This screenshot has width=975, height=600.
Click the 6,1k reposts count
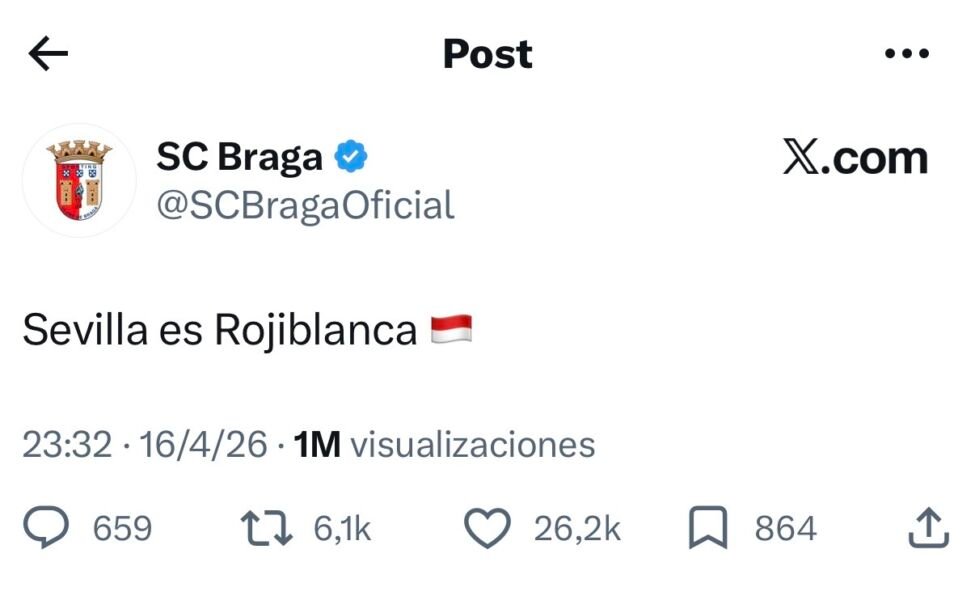click(342, 529)
